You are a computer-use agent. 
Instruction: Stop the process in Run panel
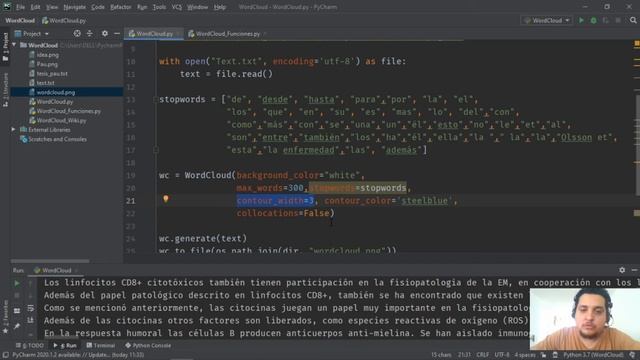click(17, 295)
